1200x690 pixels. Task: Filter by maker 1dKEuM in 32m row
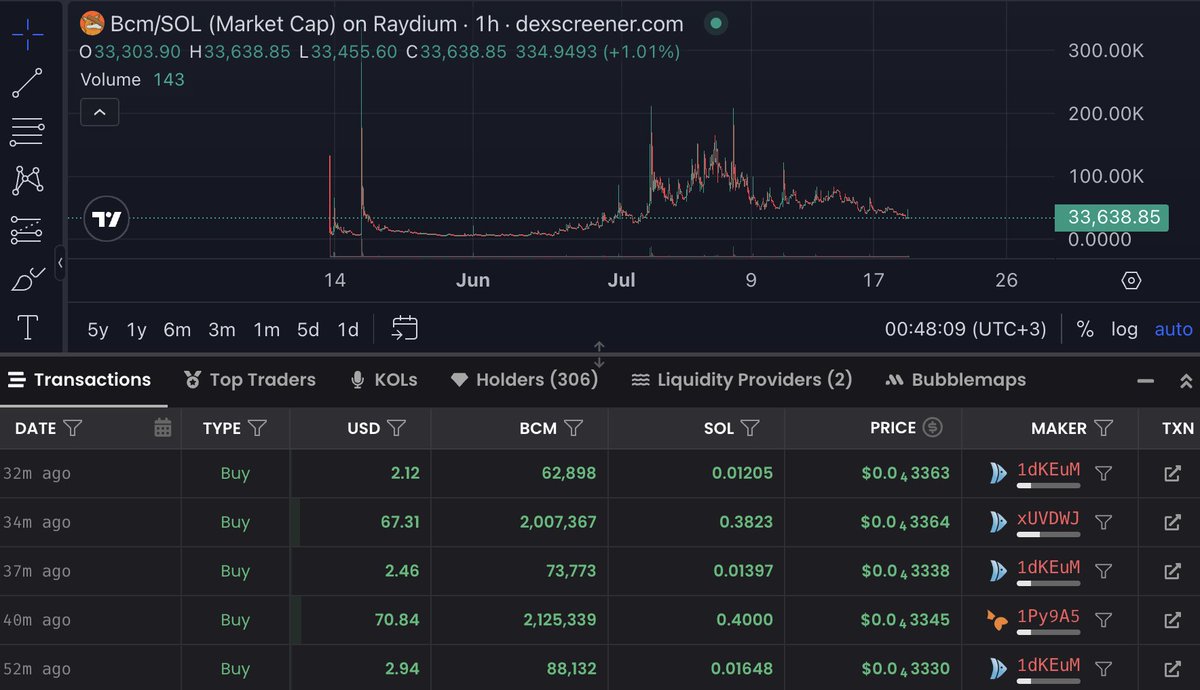(x=1103, y=473)
